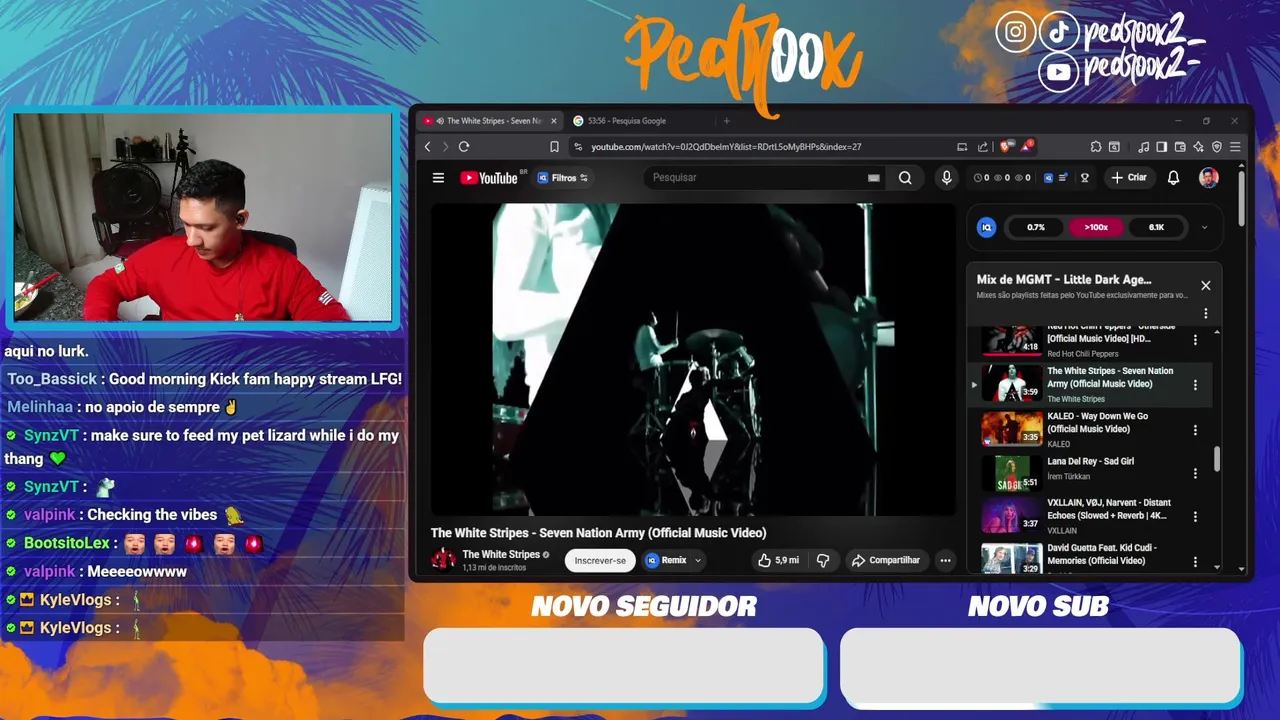Open options for David Guetta Memories
This screenshot has width=1280, height=720.
pos(1195,561)
